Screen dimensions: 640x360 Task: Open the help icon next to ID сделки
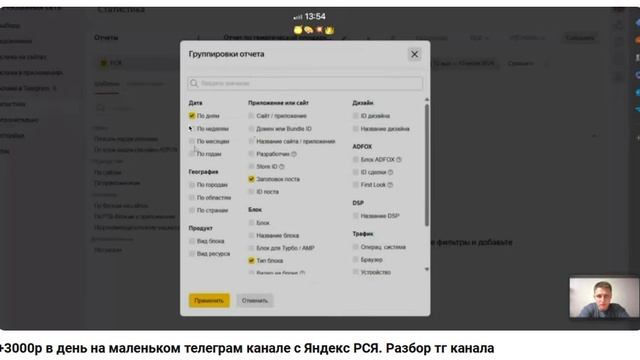390,172
